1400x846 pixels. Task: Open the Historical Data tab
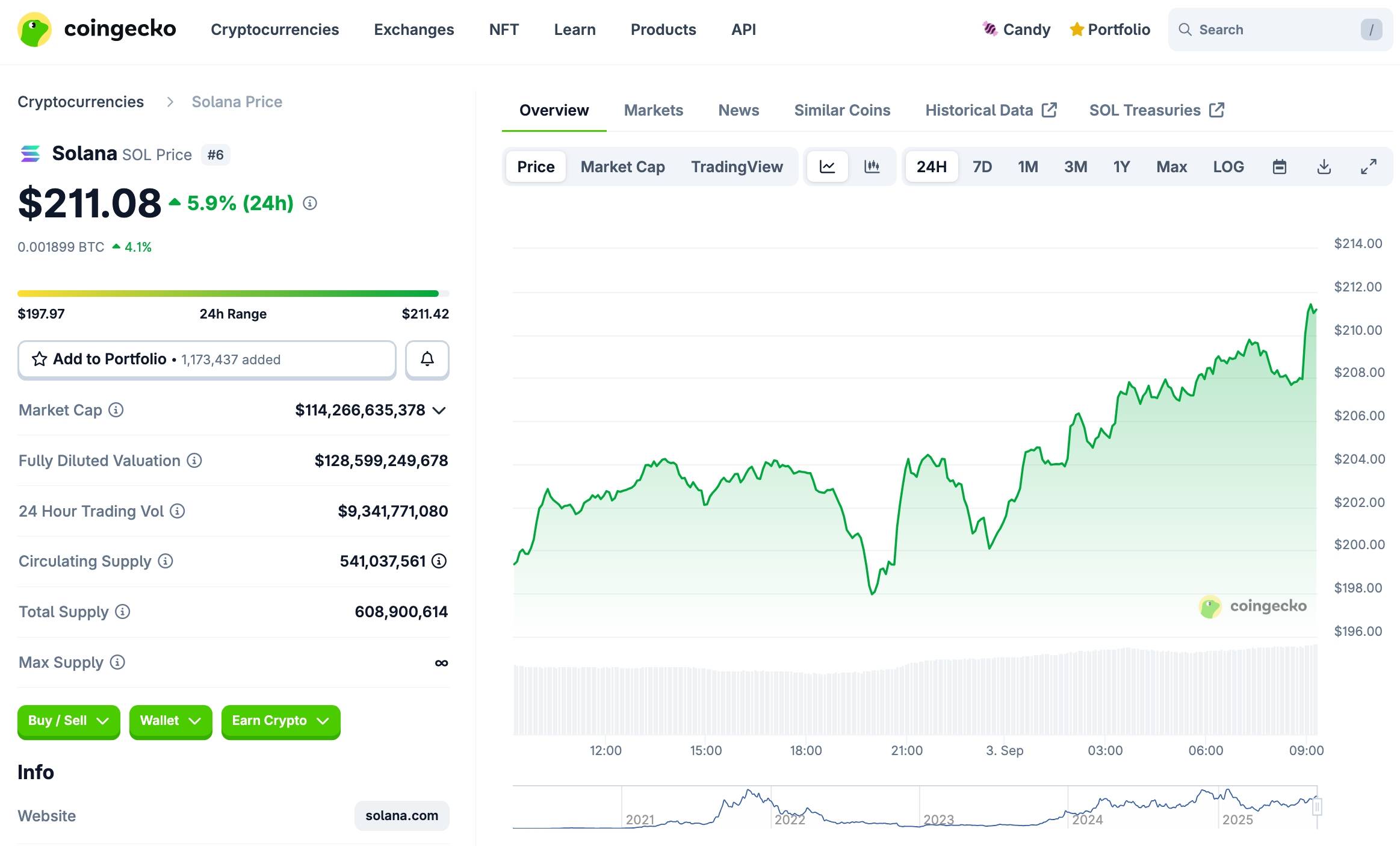[x=991, y=110]
